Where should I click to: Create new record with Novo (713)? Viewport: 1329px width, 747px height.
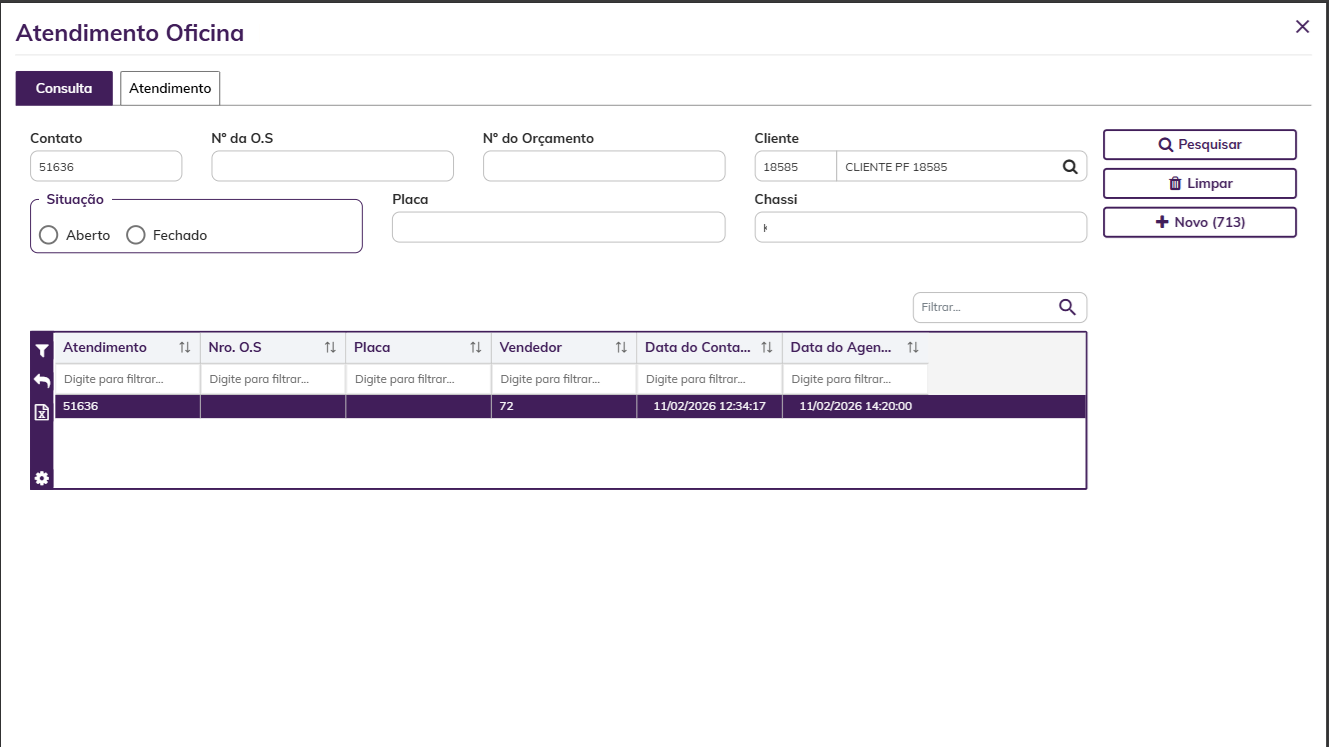click(x=1200, y=222)
